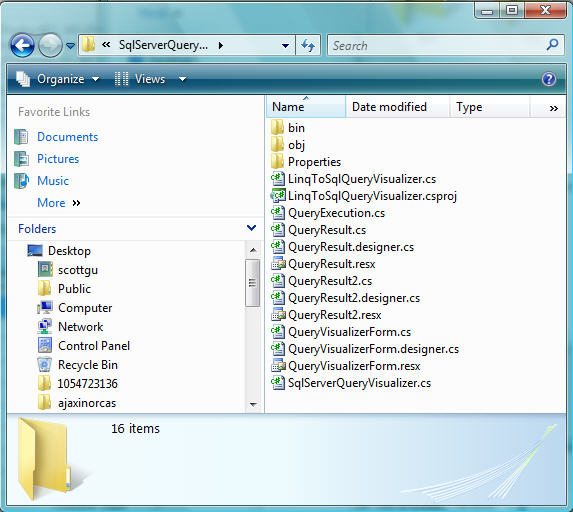Image resolution: width=573 pixels, height=512 pixels.
Task: Select QueryResult2.designer.cs file name
Action: click(x=354, y=298)
